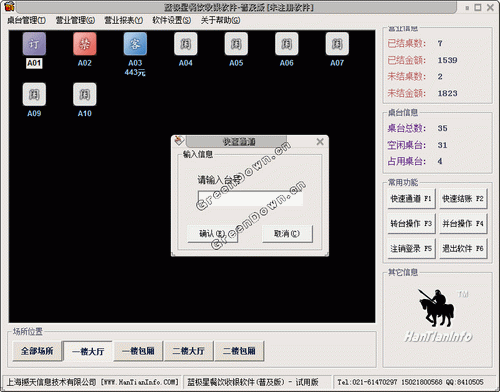The image size is (500, 392).
Task: Click the 注销登录 F5 button
Action: coord(411,249)
